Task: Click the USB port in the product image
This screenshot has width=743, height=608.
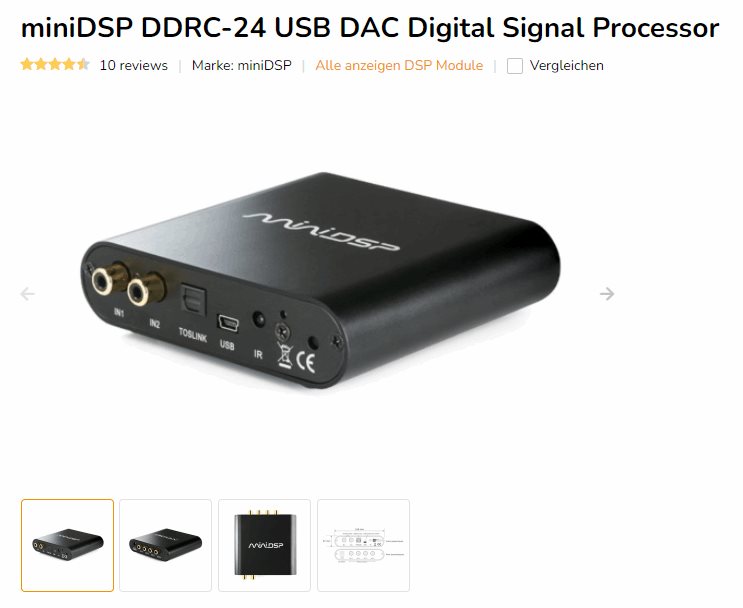Action: 228,323
